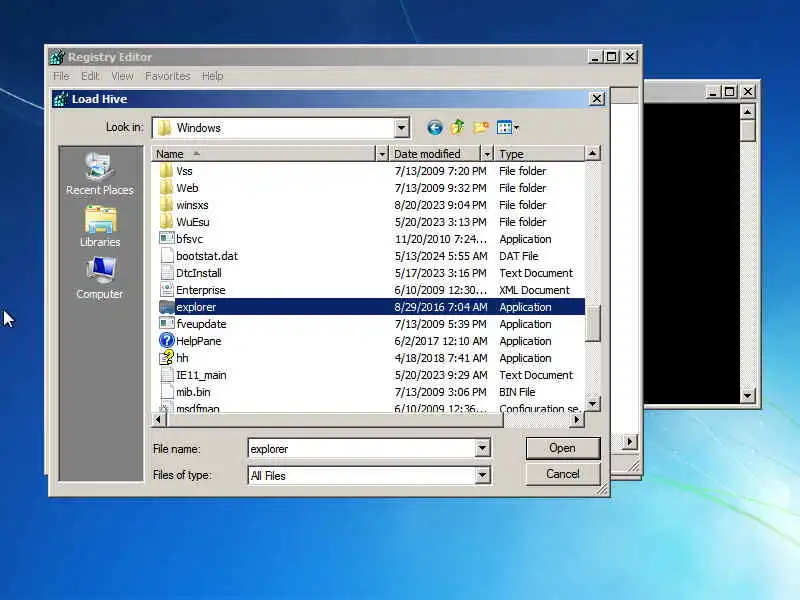Click the explorer application icon

click(166, 307)
